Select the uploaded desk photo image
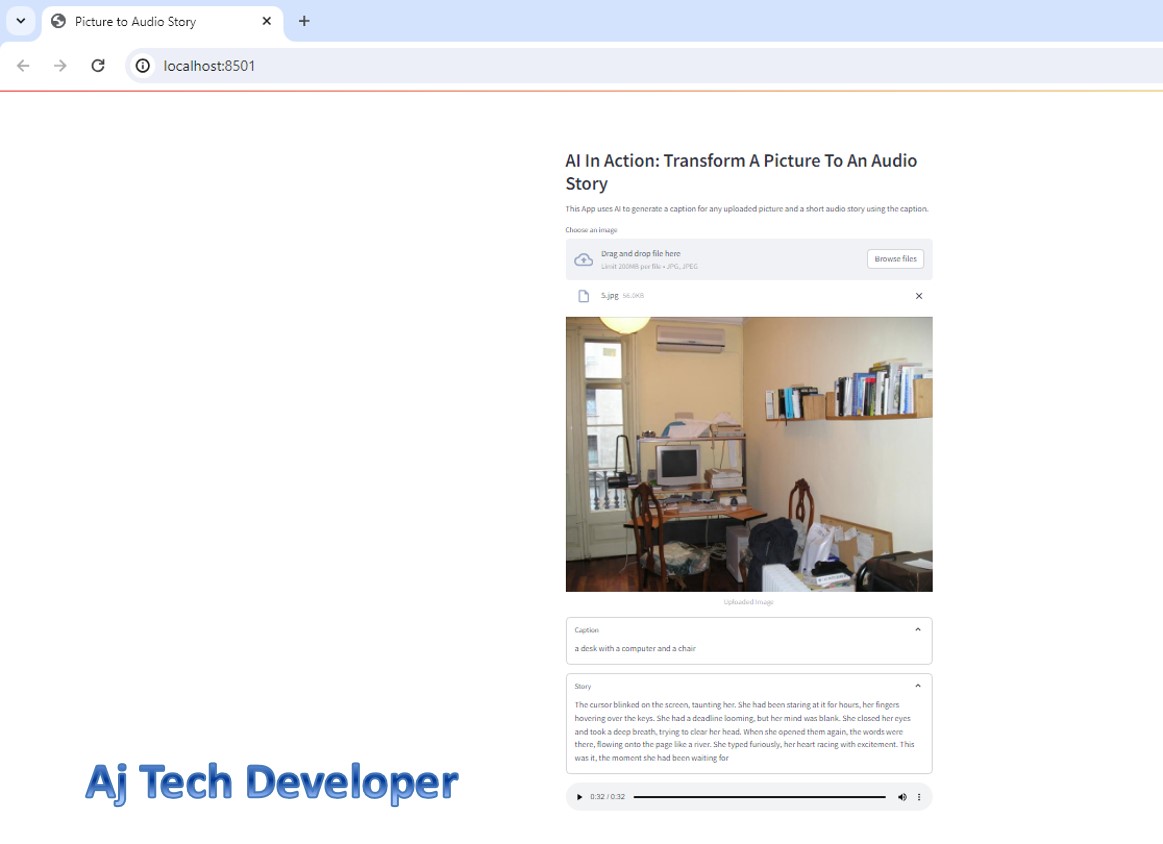Viewport: 1163px width, 844px height. click(x=748, y=453)
